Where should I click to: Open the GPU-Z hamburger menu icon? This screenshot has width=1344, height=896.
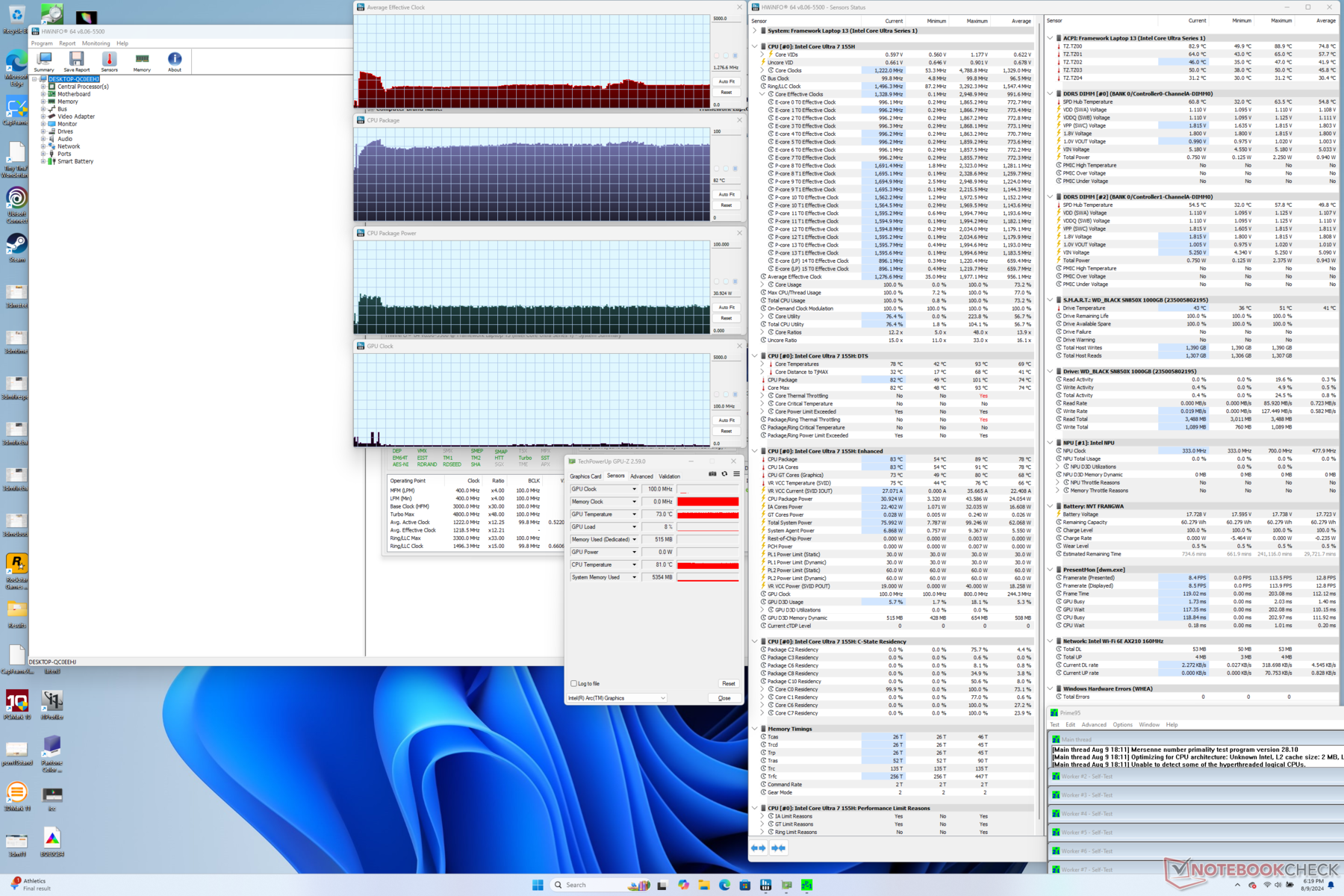click(x=736, y=474)
